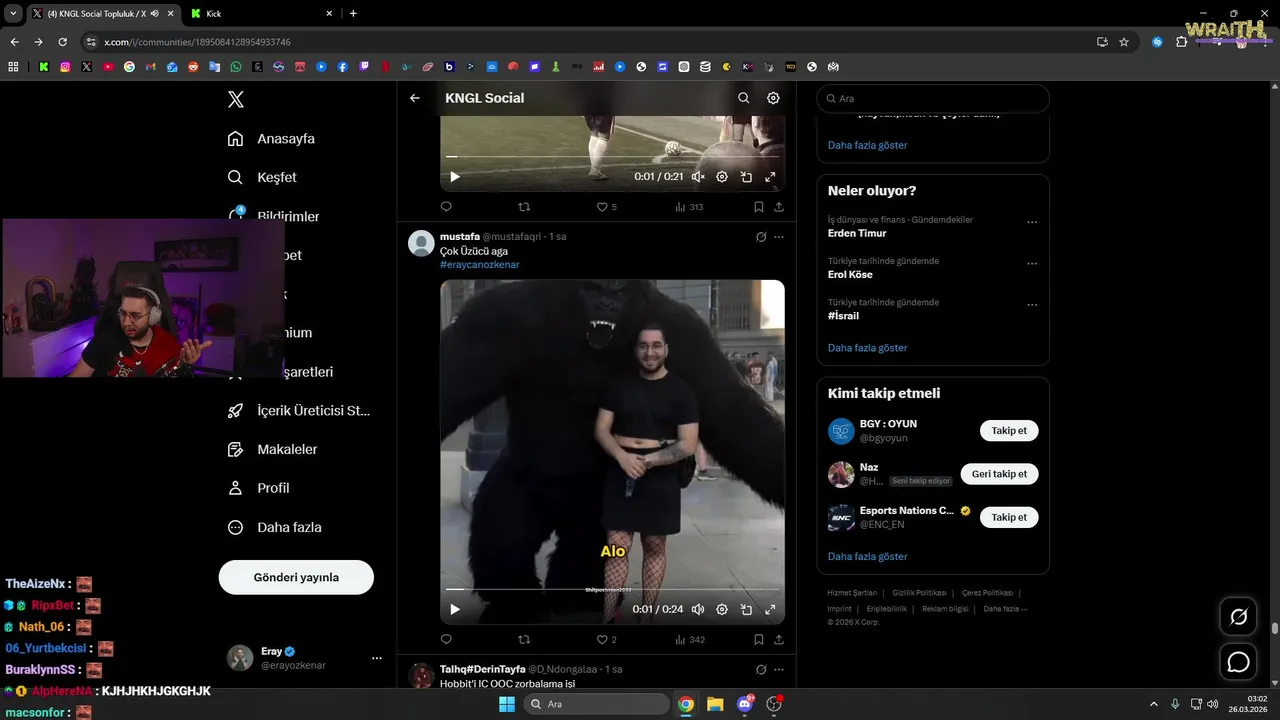View analytics showing 313 views
The height and width of the screenshot is (720, 1280).
click(x=690, y=207)
